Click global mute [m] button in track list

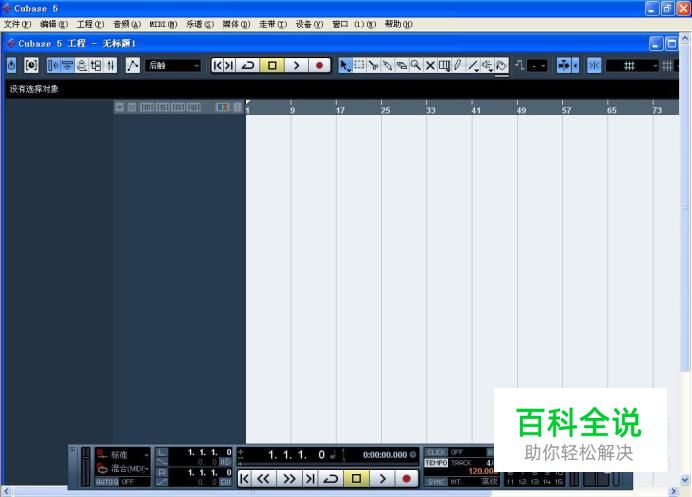pos(147,107)
